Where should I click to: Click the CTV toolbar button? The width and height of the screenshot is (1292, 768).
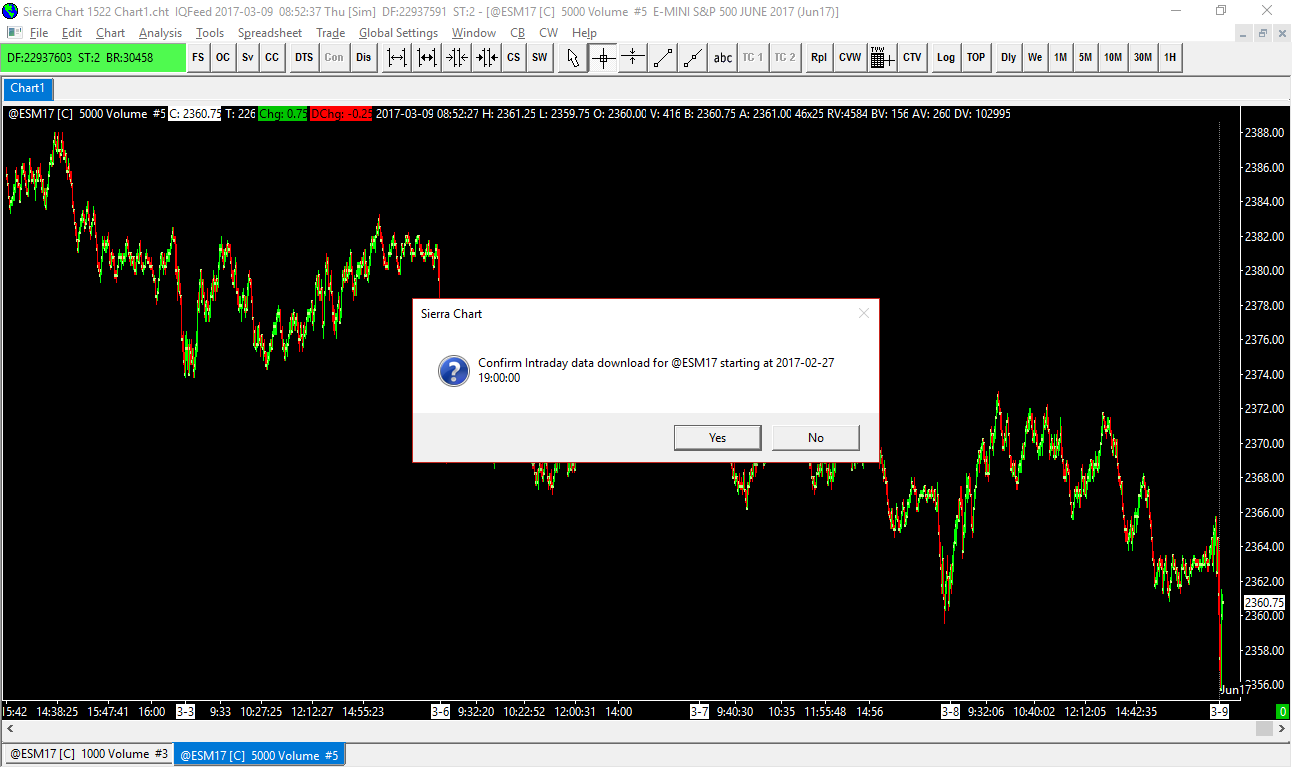(x=912, y=58)
